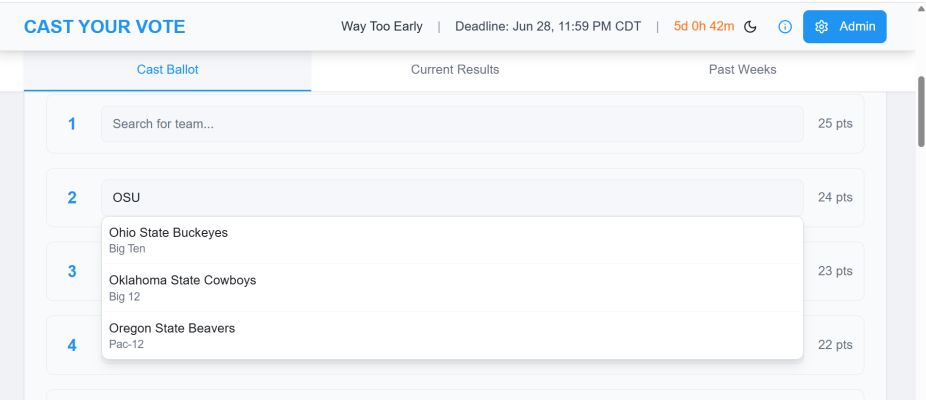Open the info circle icon
Screen dimensions: 926x400
(x=785, y=27)
